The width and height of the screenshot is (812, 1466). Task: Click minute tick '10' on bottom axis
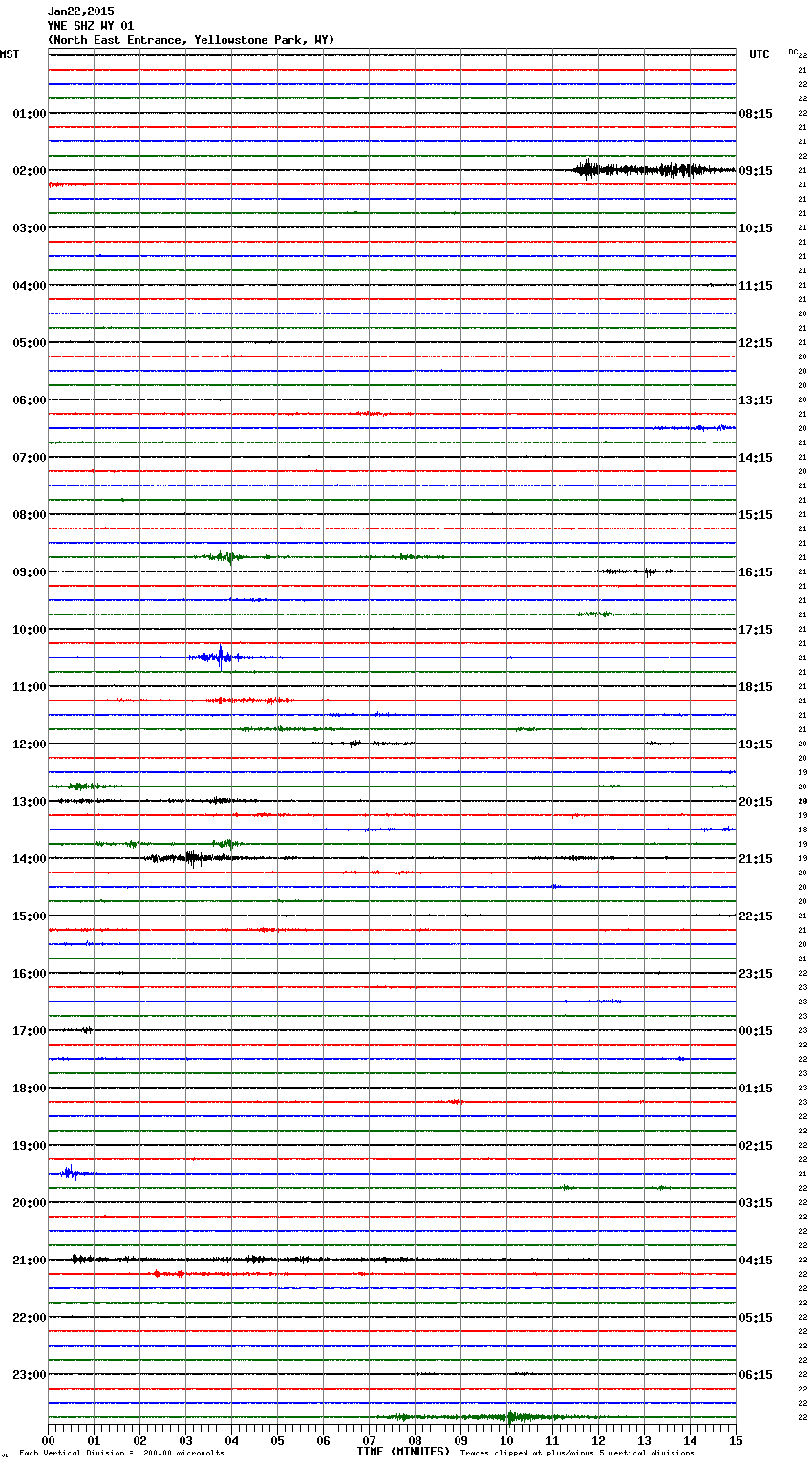[506, 1440]
